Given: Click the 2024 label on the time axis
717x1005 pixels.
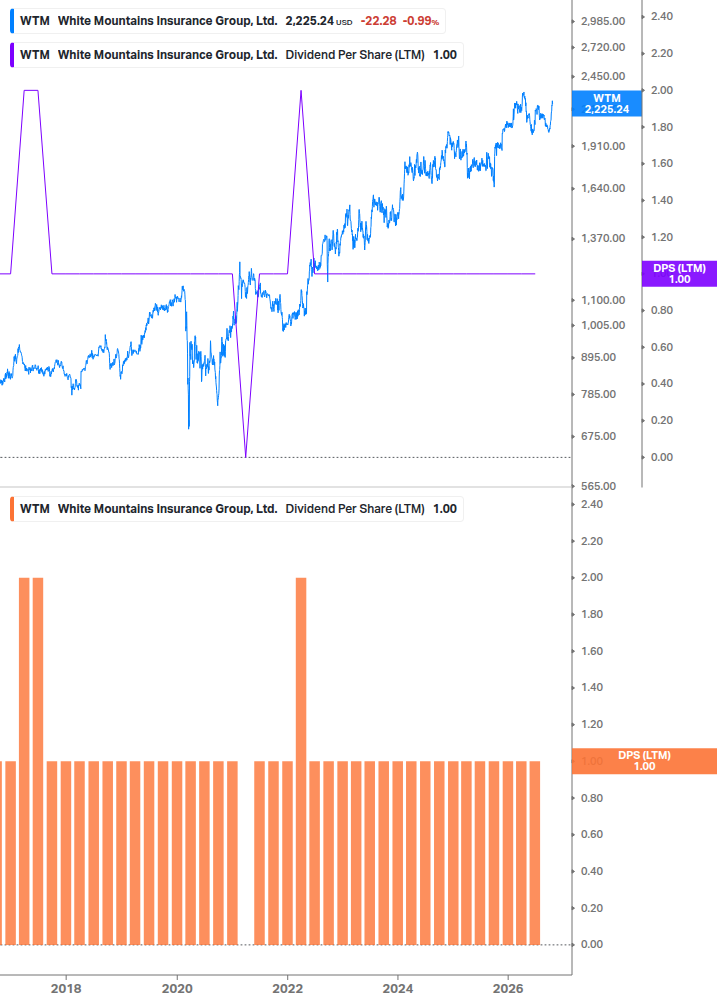Looking at the screenshot, I should coord(398,988).
